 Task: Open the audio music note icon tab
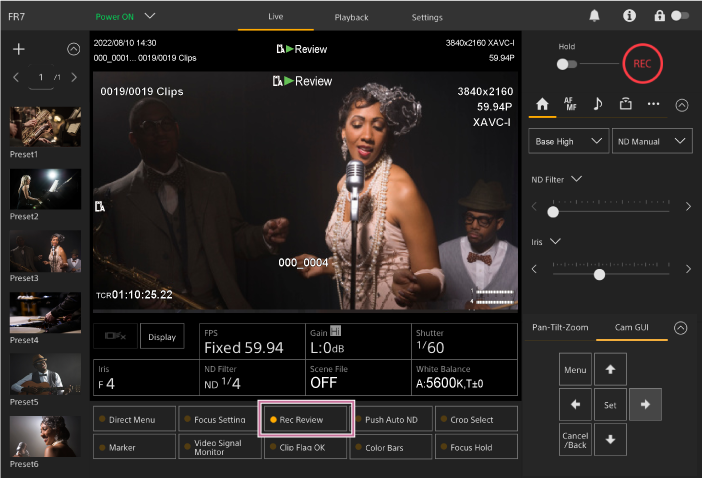[598, 103]
